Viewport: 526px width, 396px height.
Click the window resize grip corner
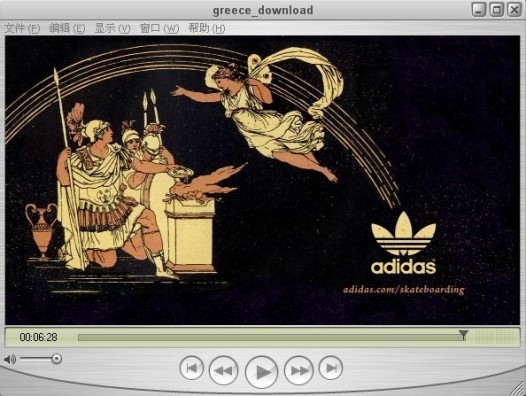pos(518,389)
